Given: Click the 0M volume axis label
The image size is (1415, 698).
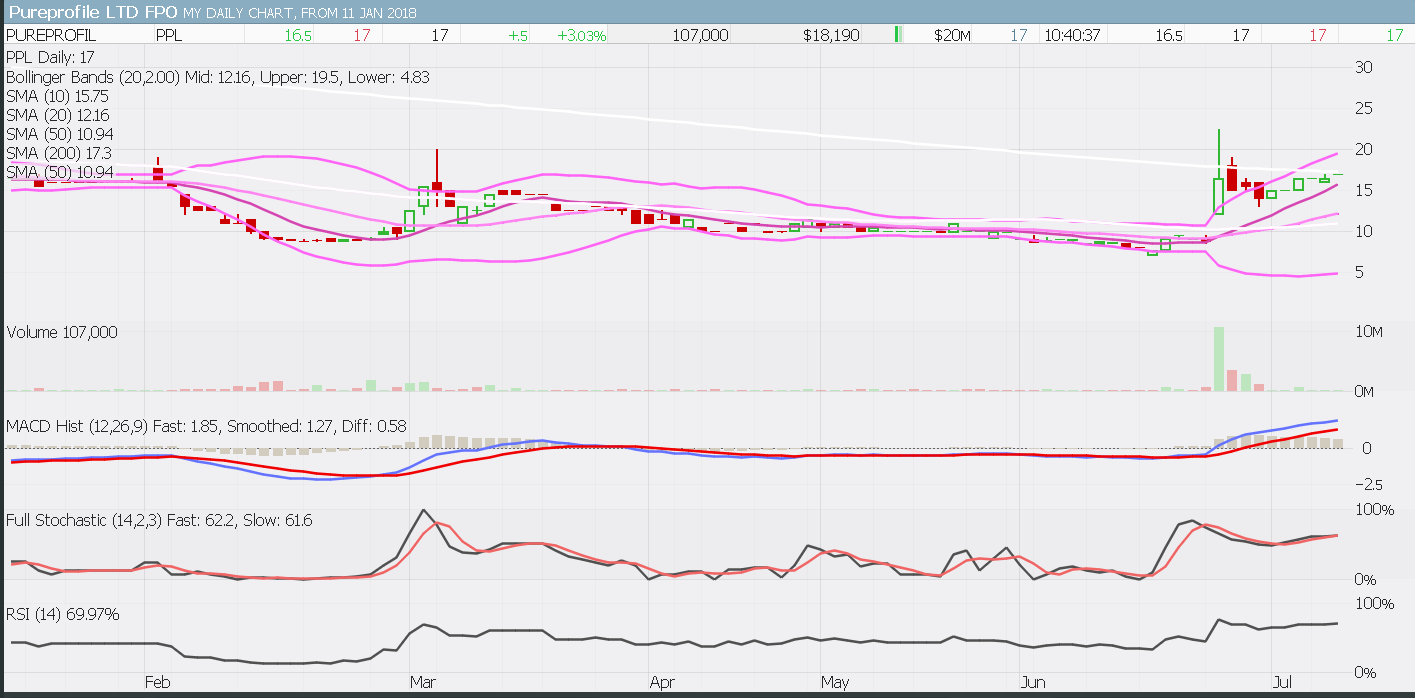Looking at the screenshot, I should [1364, 391].
